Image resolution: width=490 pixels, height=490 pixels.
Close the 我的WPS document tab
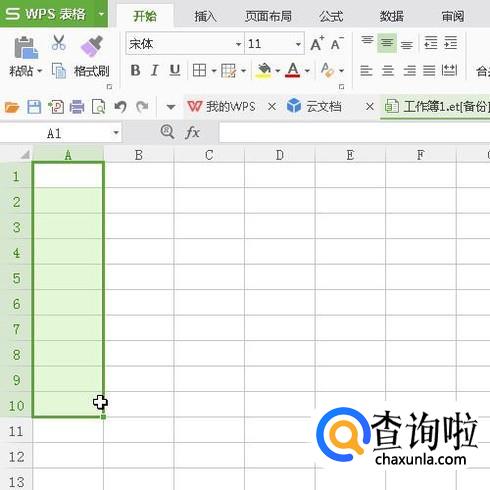272,107
